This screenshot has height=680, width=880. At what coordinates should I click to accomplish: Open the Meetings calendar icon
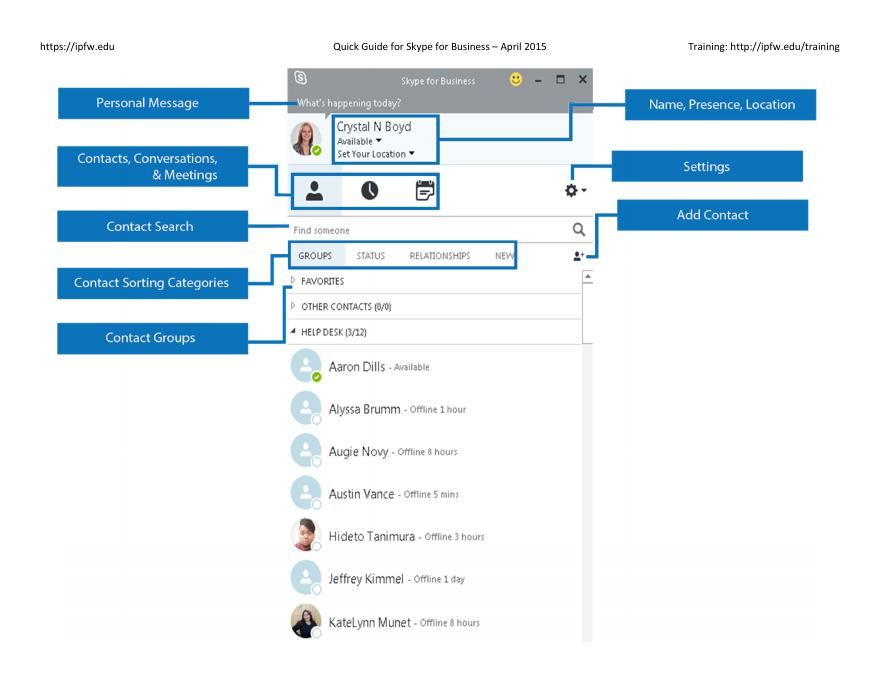pos(425,191)
